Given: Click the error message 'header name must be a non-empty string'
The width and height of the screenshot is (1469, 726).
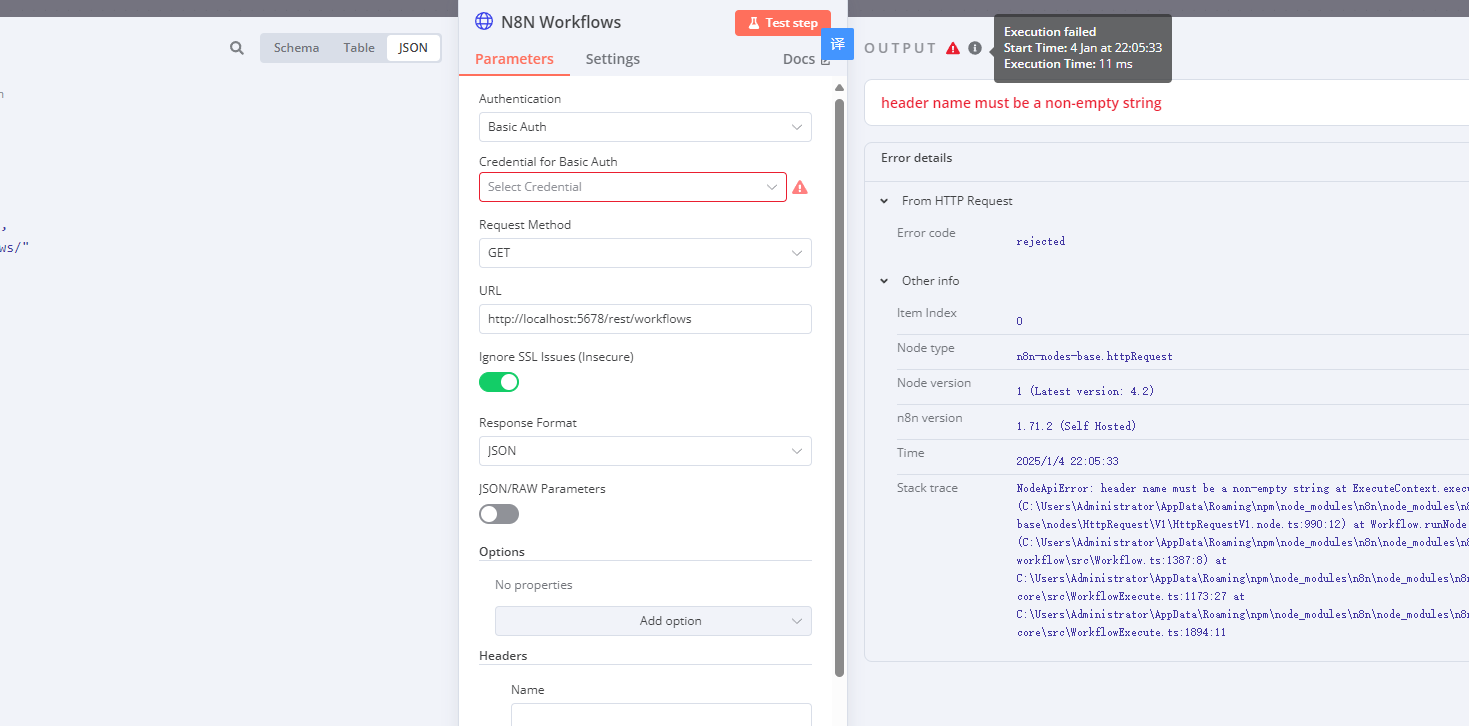Looking at the screenshot, I should tap(1021, 103).
